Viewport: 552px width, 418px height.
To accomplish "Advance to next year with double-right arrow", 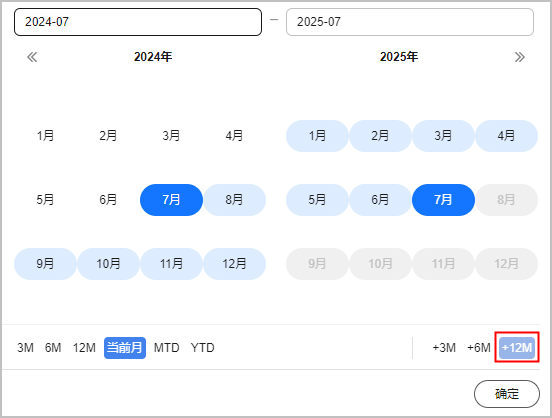I will point(520,57).
